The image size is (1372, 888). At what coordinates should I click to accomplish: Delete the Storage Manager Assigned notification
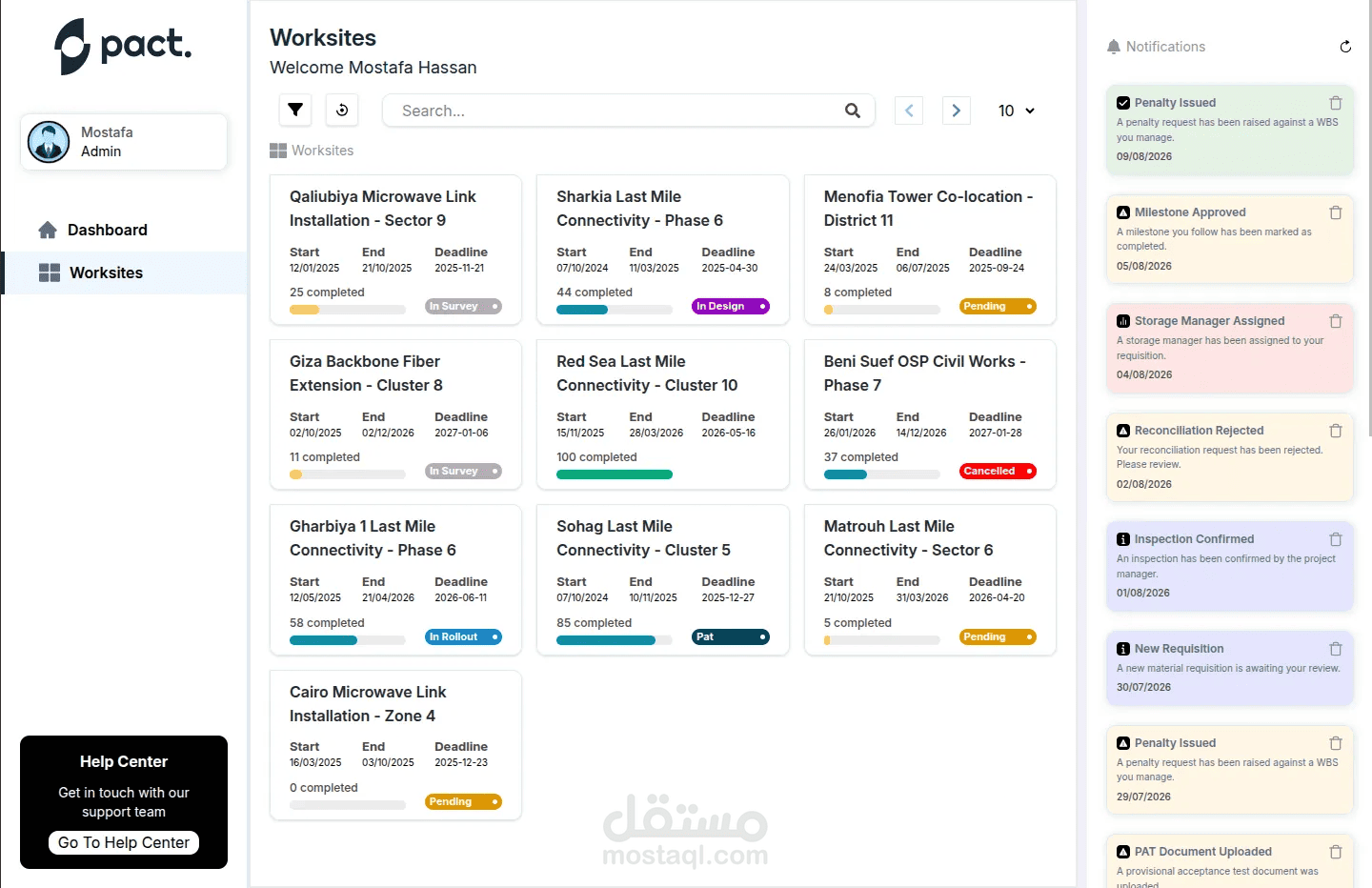click(x=1336, y=321)
